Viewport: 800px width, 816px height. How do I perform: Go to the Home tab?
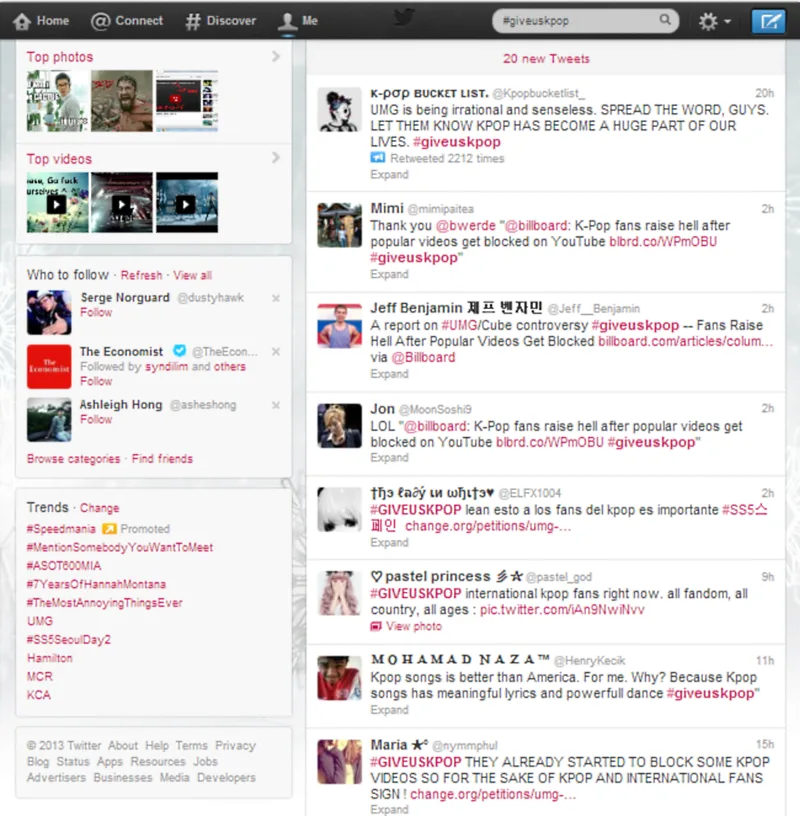pos(42,21)
